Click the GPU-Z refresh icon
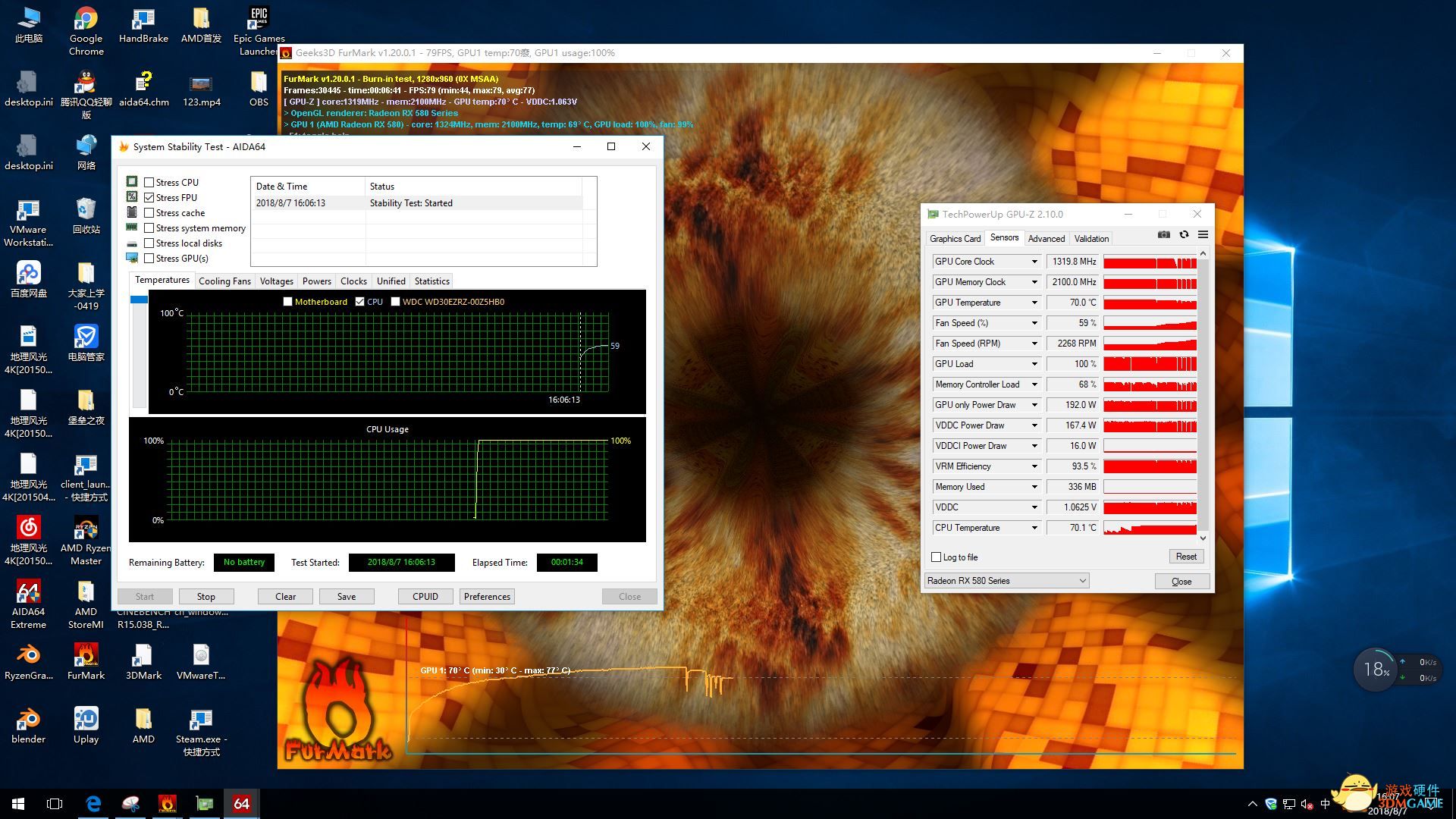 click(x=1184, y=235)
